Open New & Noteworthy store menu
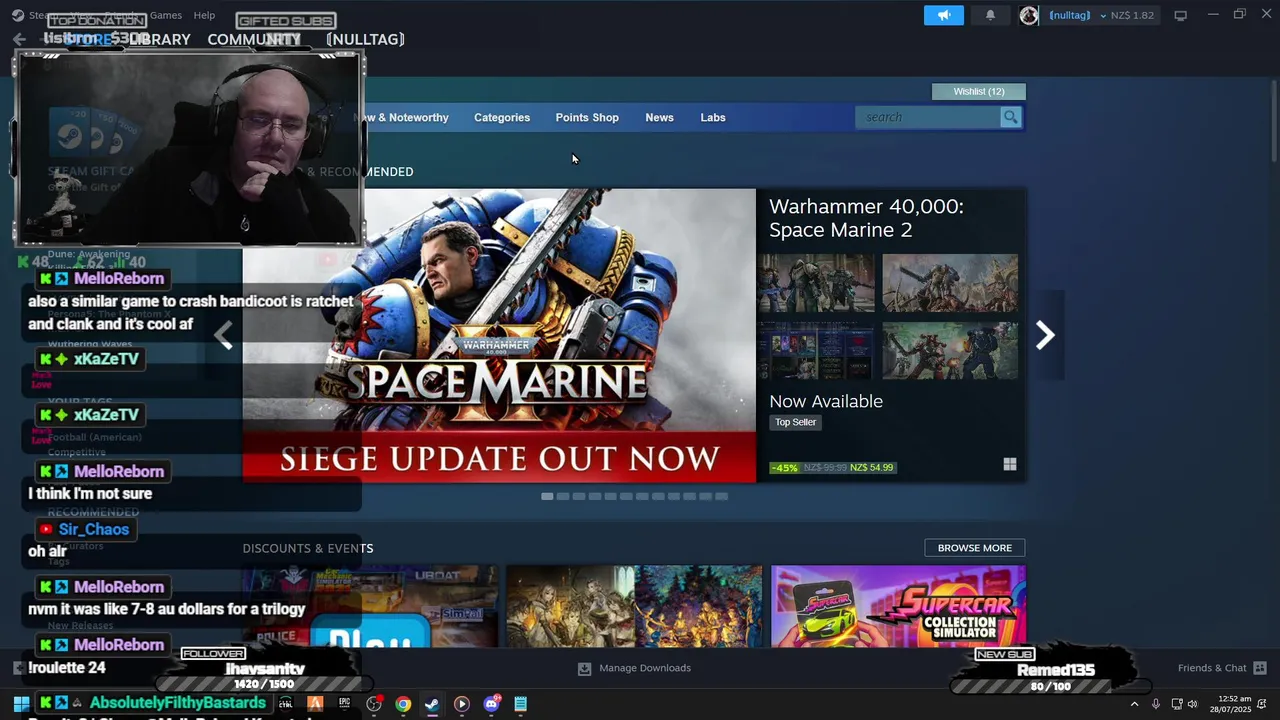The height and width of the screenshot is (720, 1280). [401, 117]
